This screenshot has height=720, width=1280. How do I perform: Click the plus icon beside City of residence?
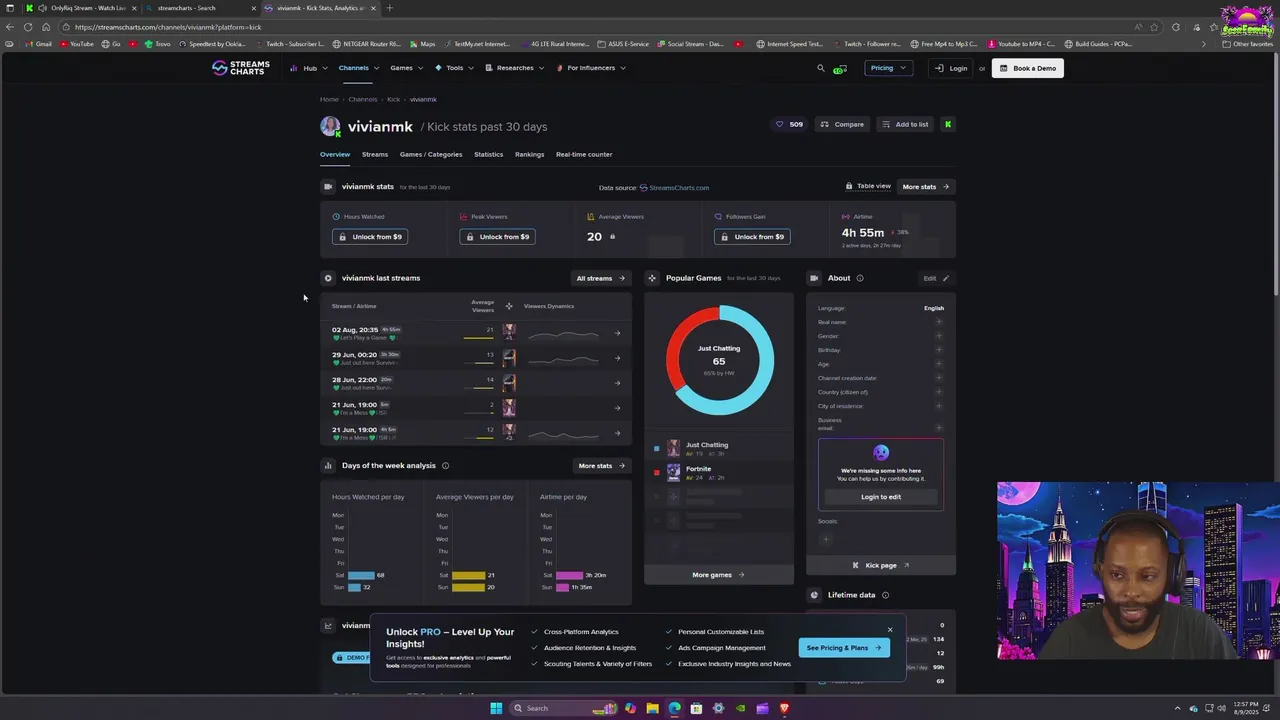(x=939, y=406)
